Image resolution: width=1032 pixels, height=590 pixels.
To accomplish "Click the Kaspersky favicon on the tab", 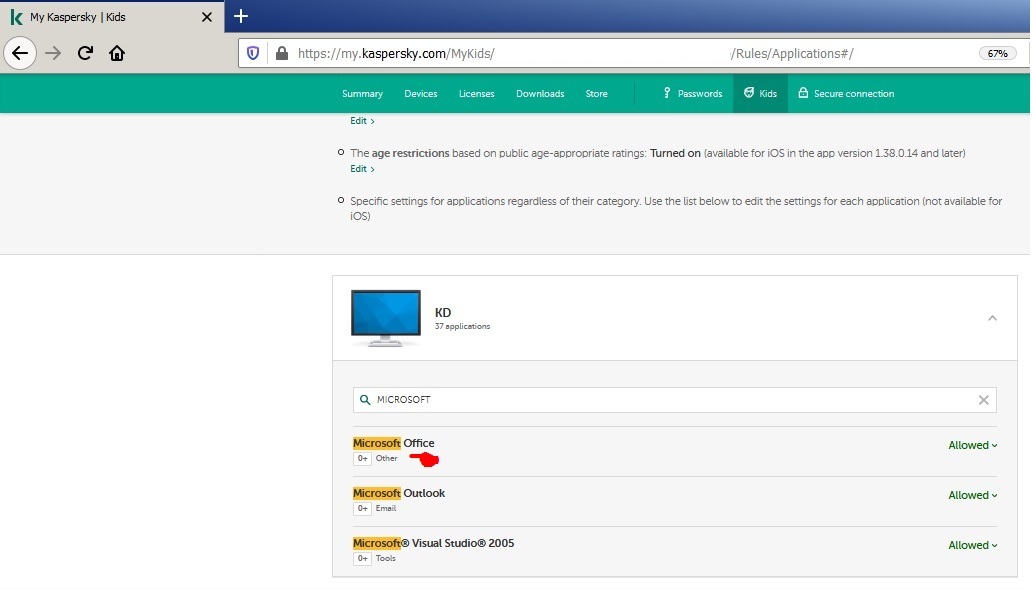I will coord(16,17).
